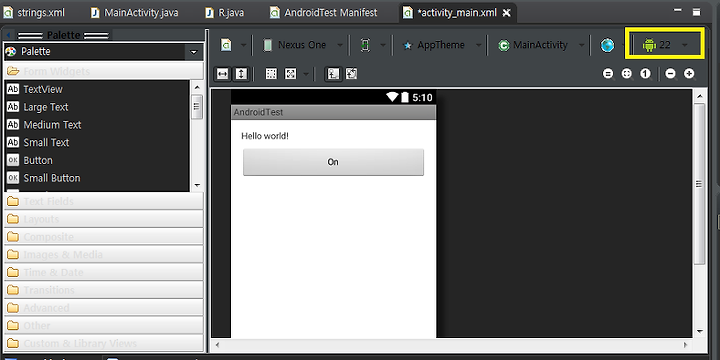
Task: Reset zoom to 100% icon
Action: (646, 74)
